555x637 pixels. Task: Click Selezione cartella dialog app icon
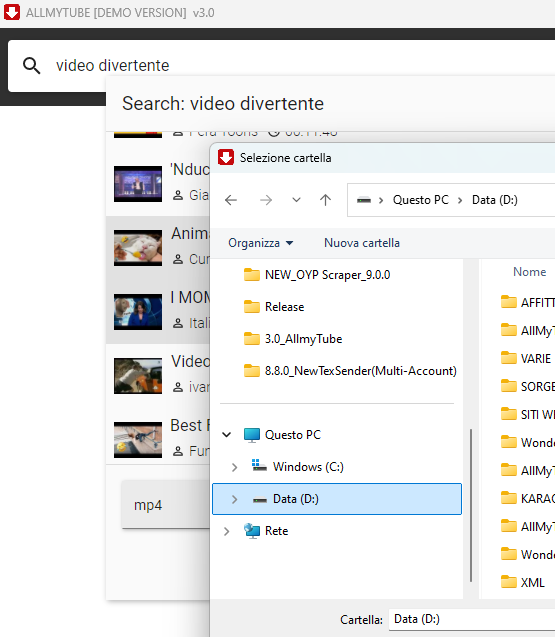coord(226,157)
